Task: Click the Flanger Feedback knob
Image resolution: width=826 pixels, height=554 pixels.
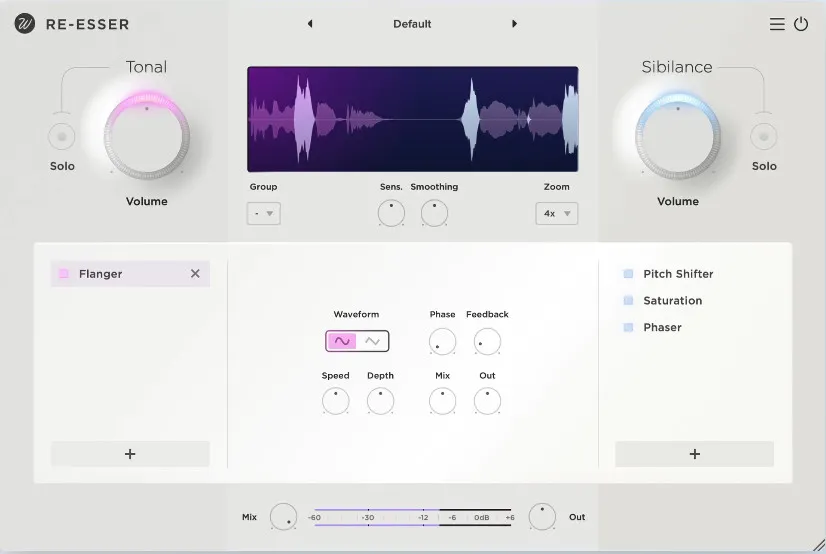Action: [487, 341]
